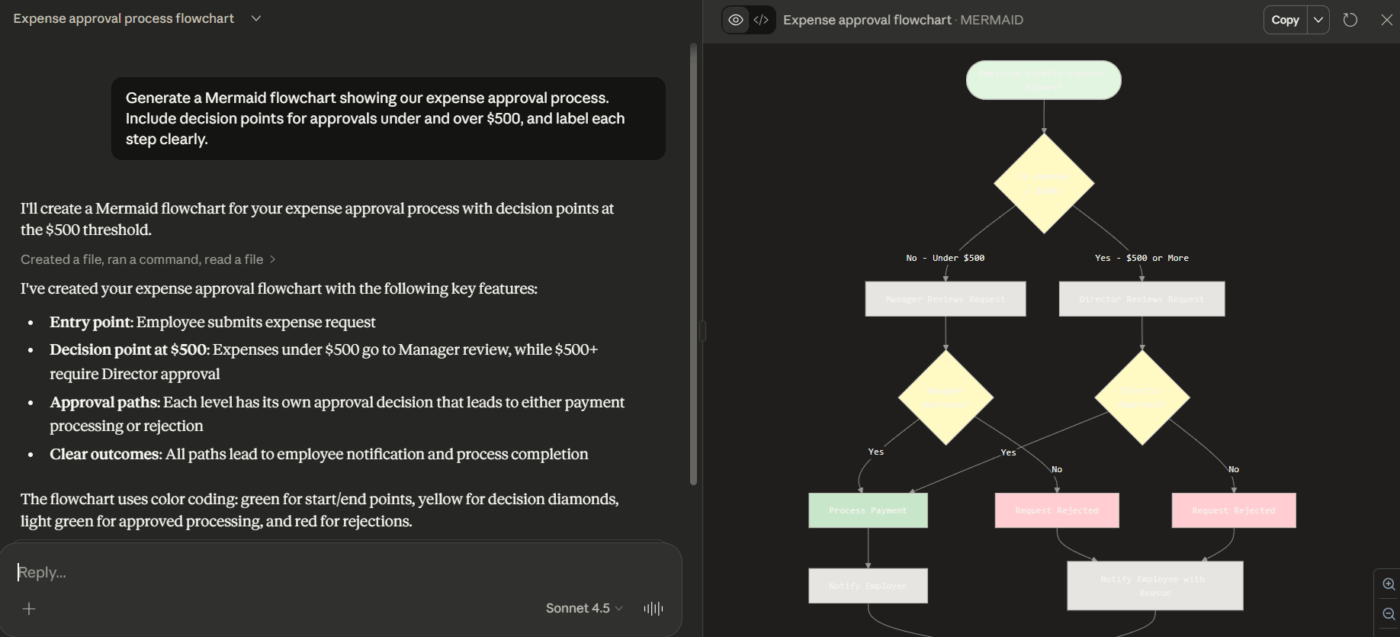Switch to the preview eye view

click(736, 20)
